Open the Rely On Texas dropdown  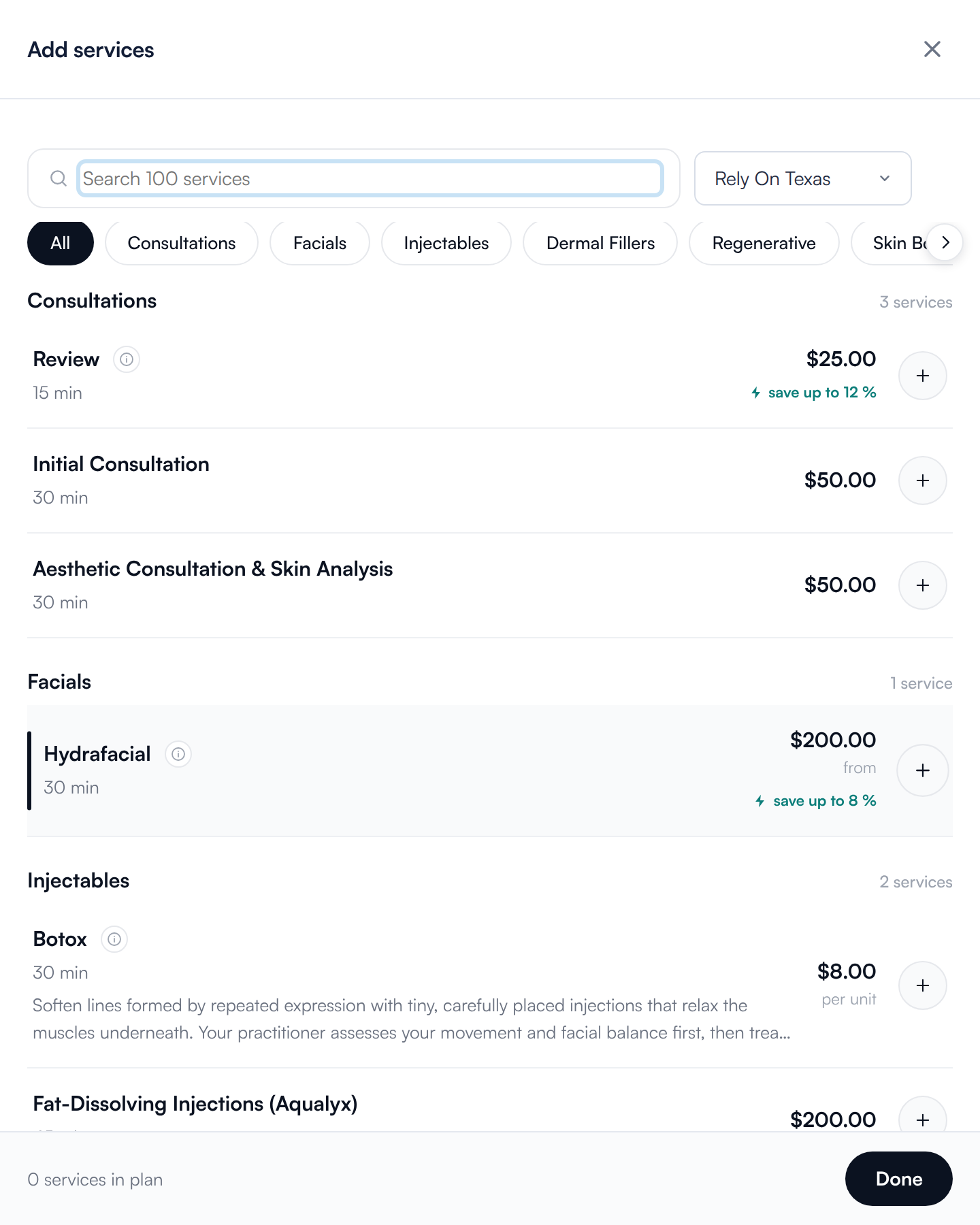pos(803,178)
